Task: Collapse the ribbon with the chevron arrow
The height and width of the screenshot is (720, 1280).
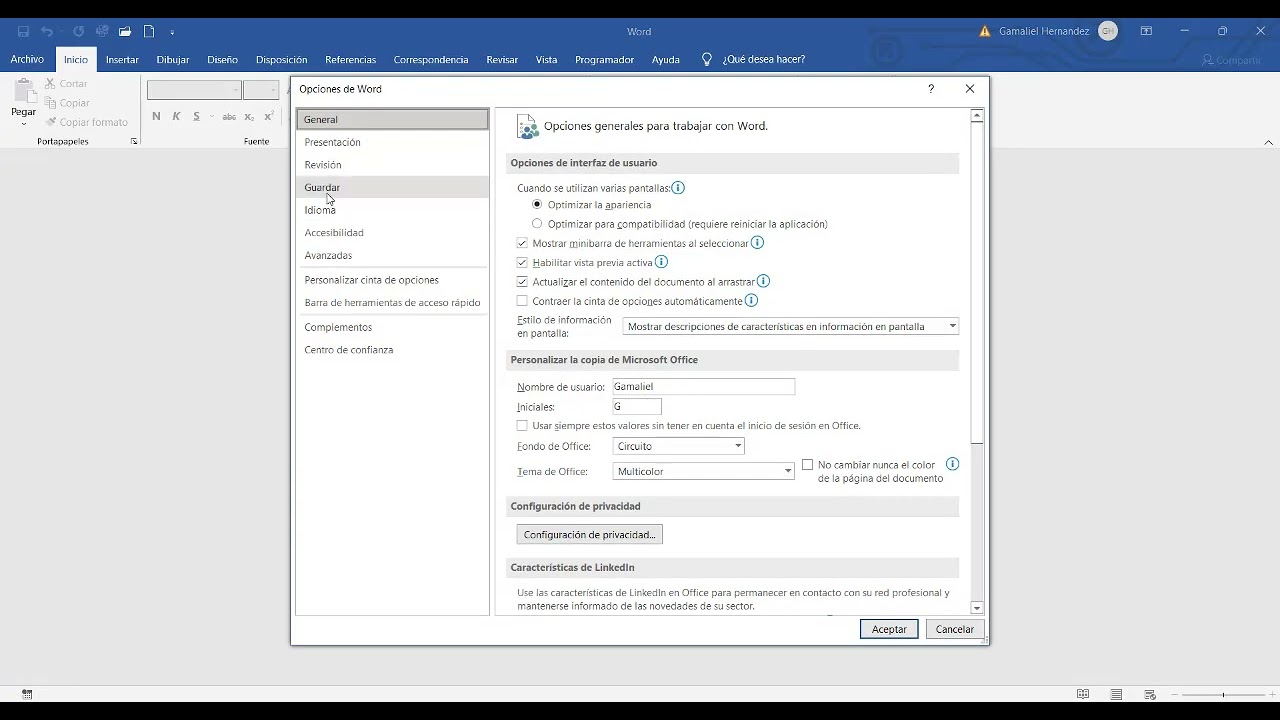Action: (1268, 143)
